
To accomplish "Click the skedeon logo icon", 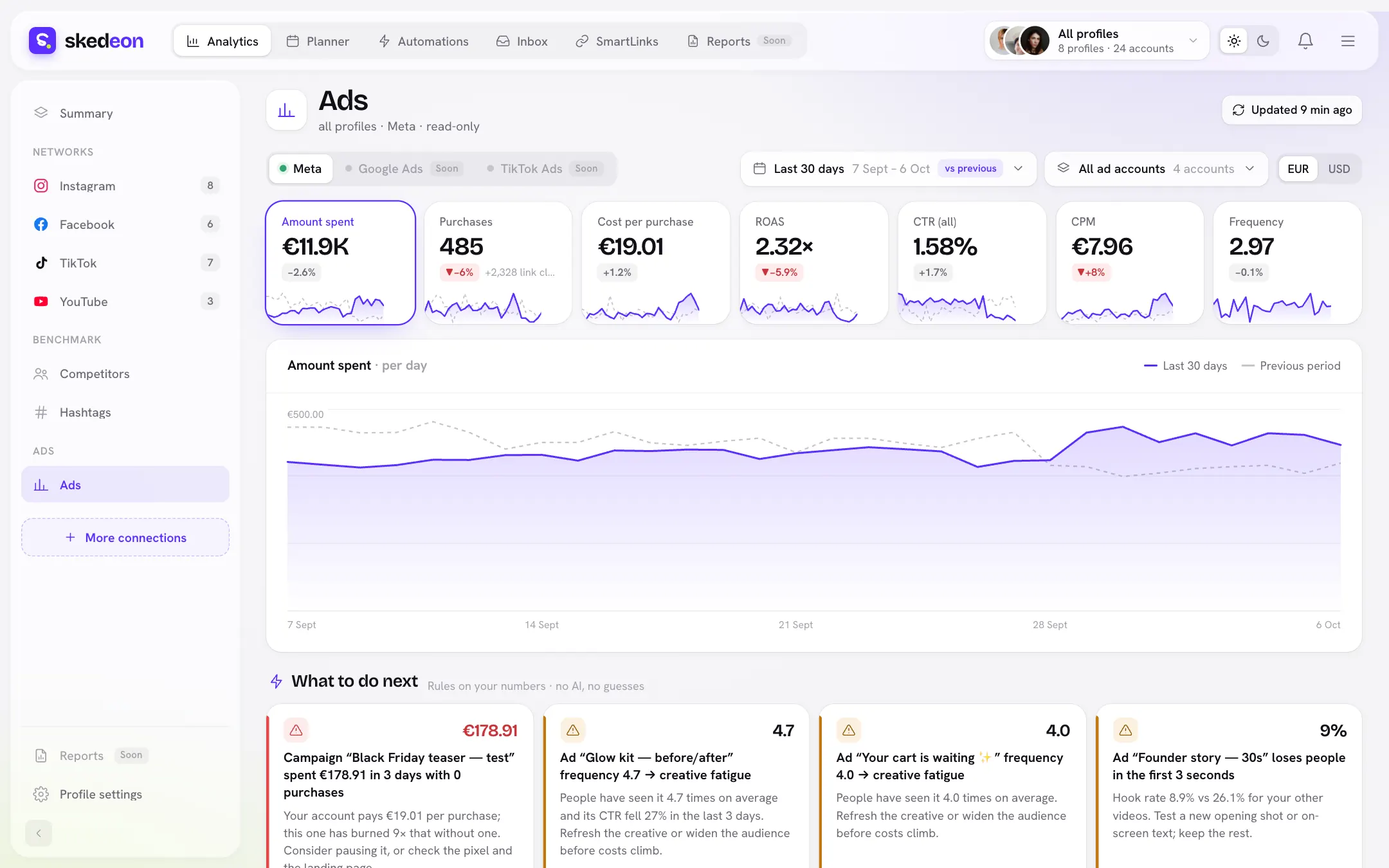I will point(42,41).
